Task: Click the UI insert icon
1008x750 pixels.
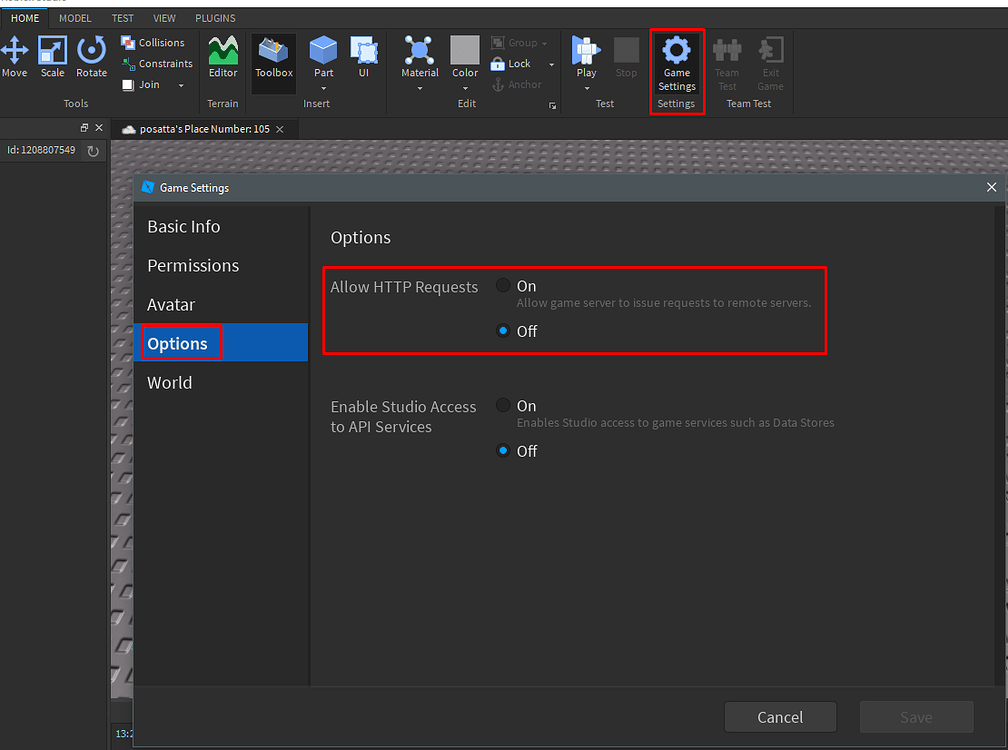Action: click(x=364, y=55)
